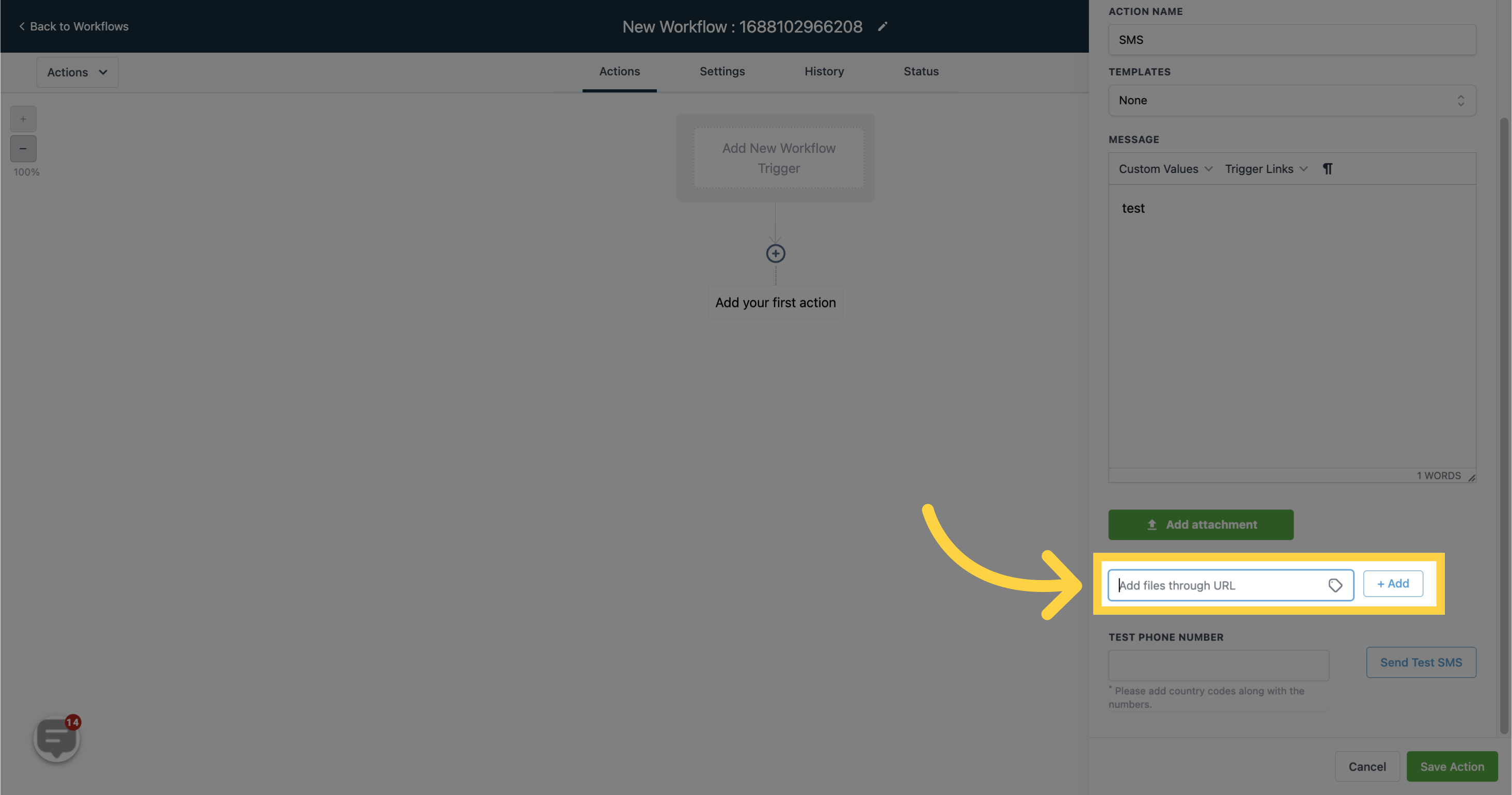Click the Save Action button
Image resolution: width=1512 pixels, height=795 pixels.
(x=1452, y=766)
